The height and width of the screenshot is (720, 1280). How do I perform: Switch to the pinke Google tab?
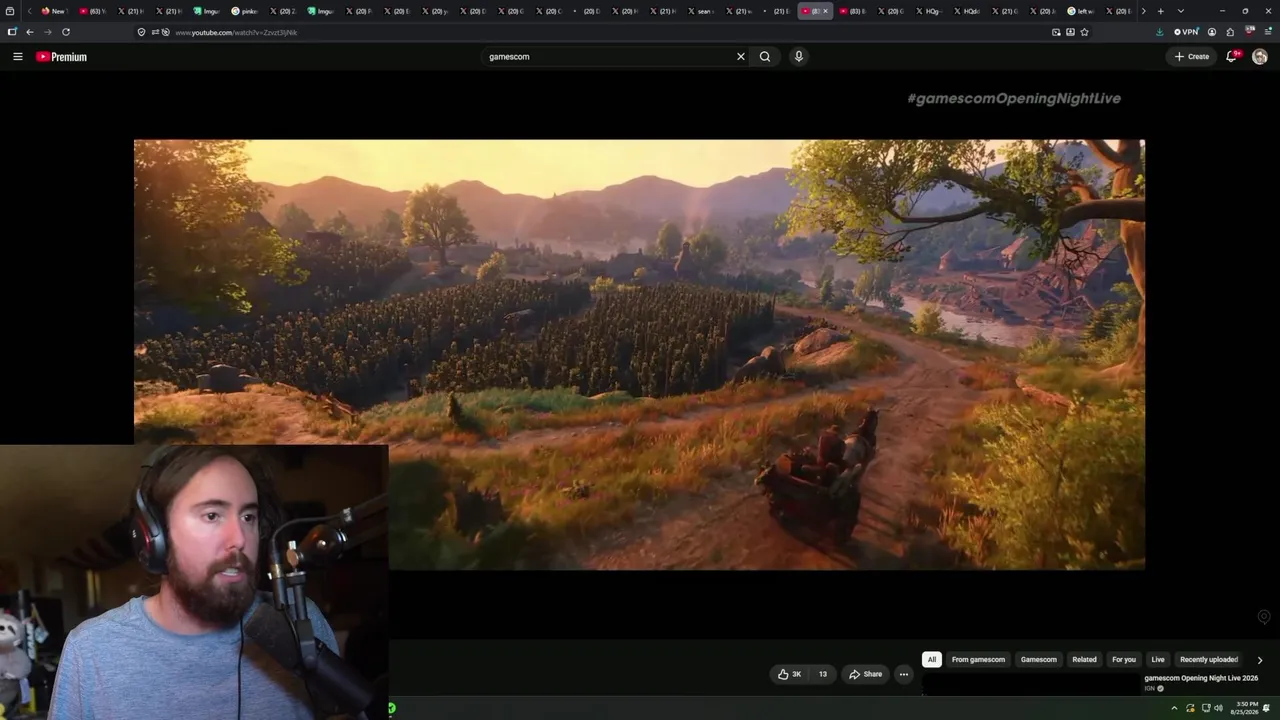[x=243, y=11]
